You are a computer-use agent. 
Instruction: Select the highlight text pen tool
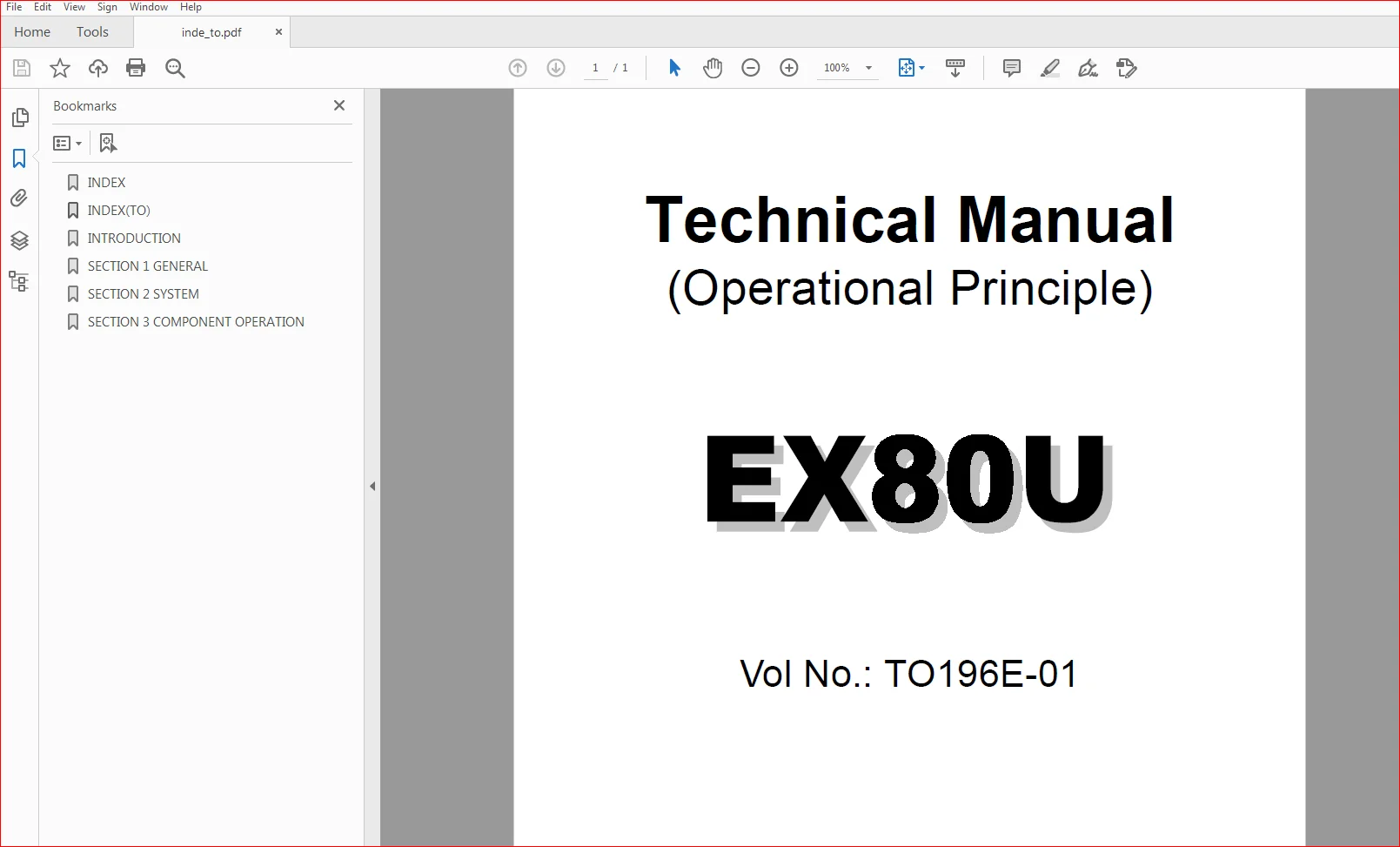coord(1050,68)
